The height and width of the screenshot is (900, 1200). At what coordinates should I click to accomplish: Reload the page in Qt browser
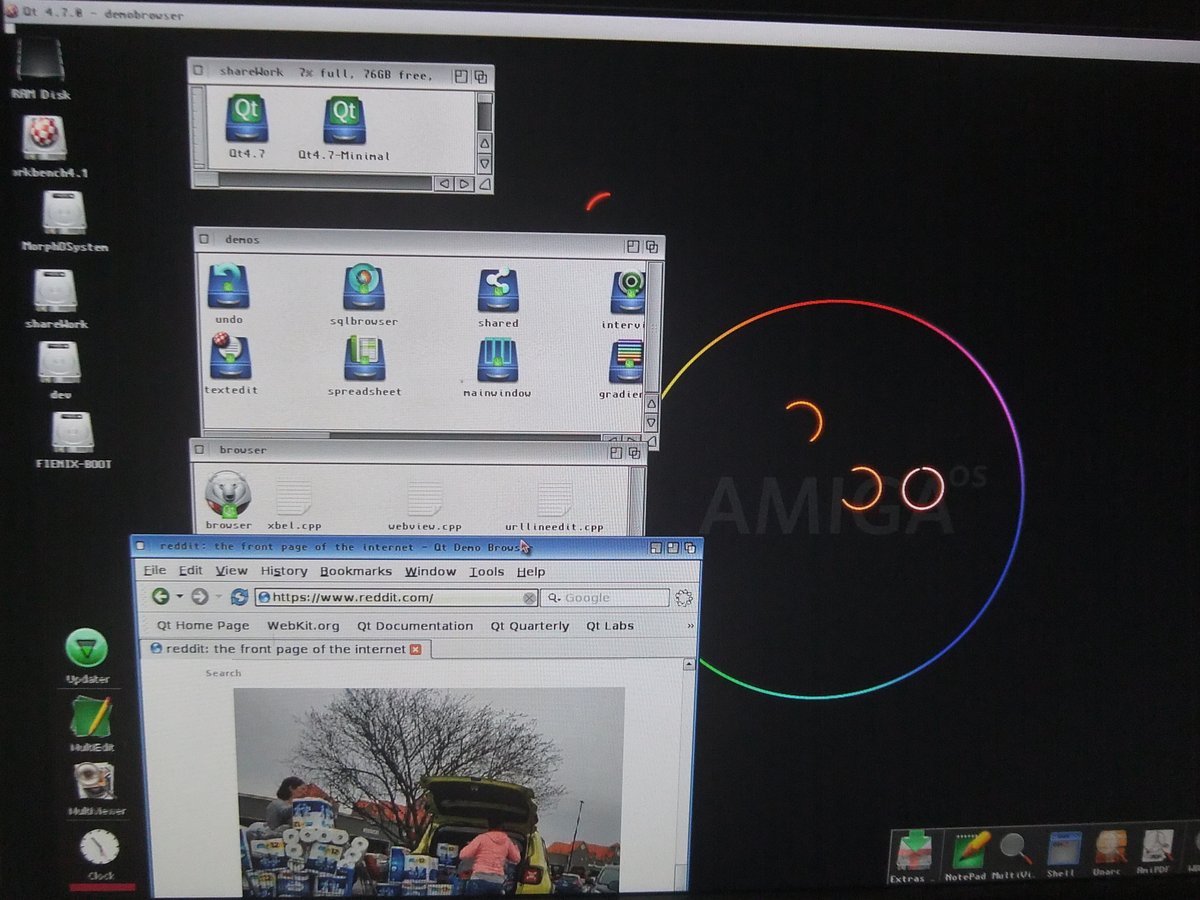(x=239, y=597)
